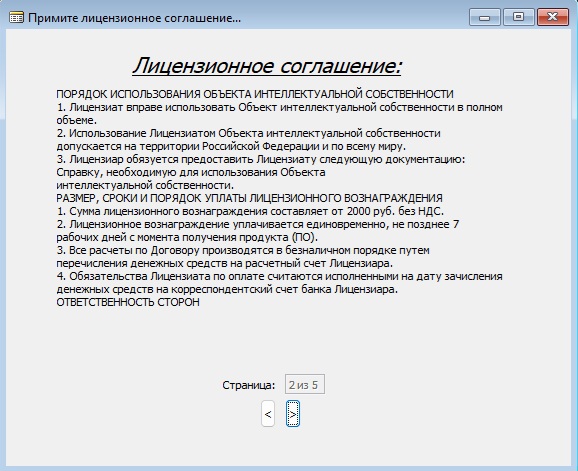Go back a page with the < button

268,414
